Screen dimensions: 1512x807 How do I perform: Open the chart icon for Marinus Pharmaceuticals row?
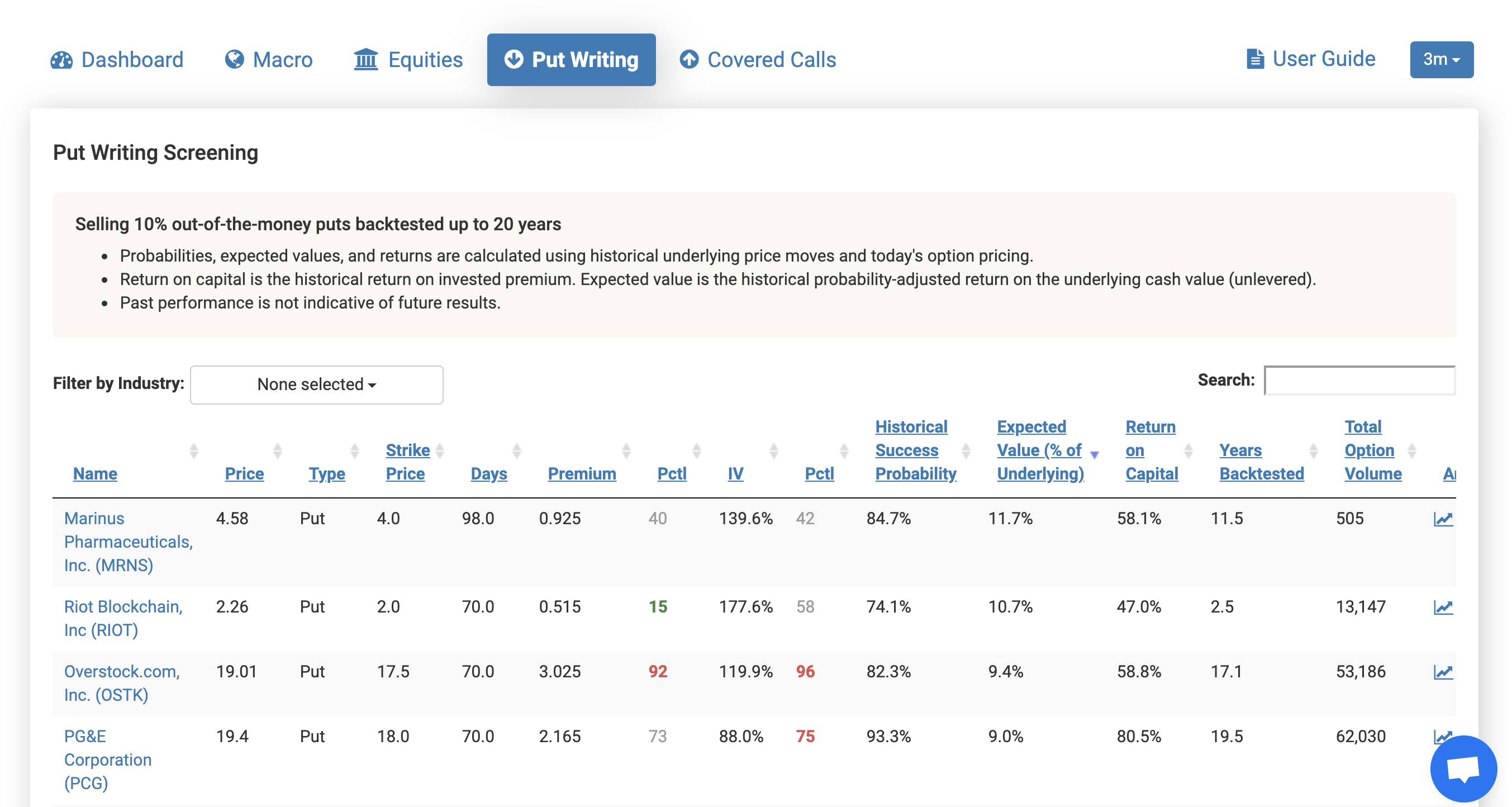[1443, 519]
